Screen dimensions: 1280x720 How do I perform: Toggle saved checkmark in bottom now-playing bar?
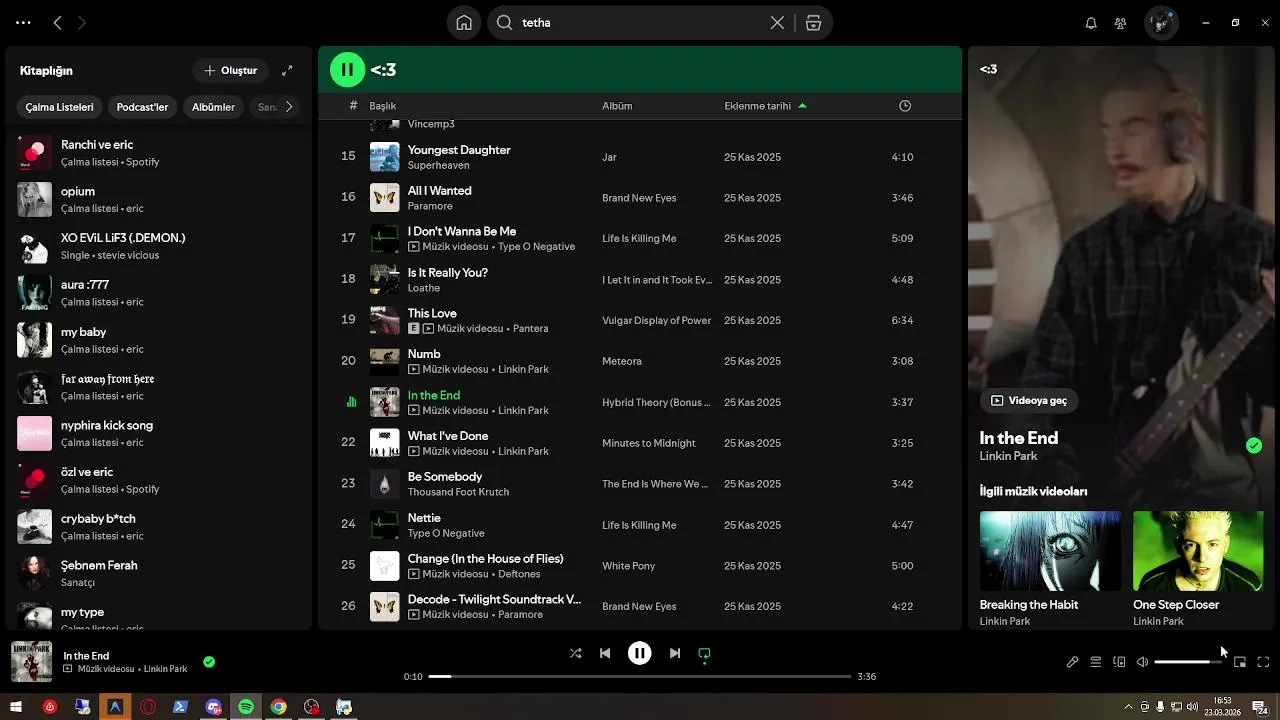(x=209, y=661)
